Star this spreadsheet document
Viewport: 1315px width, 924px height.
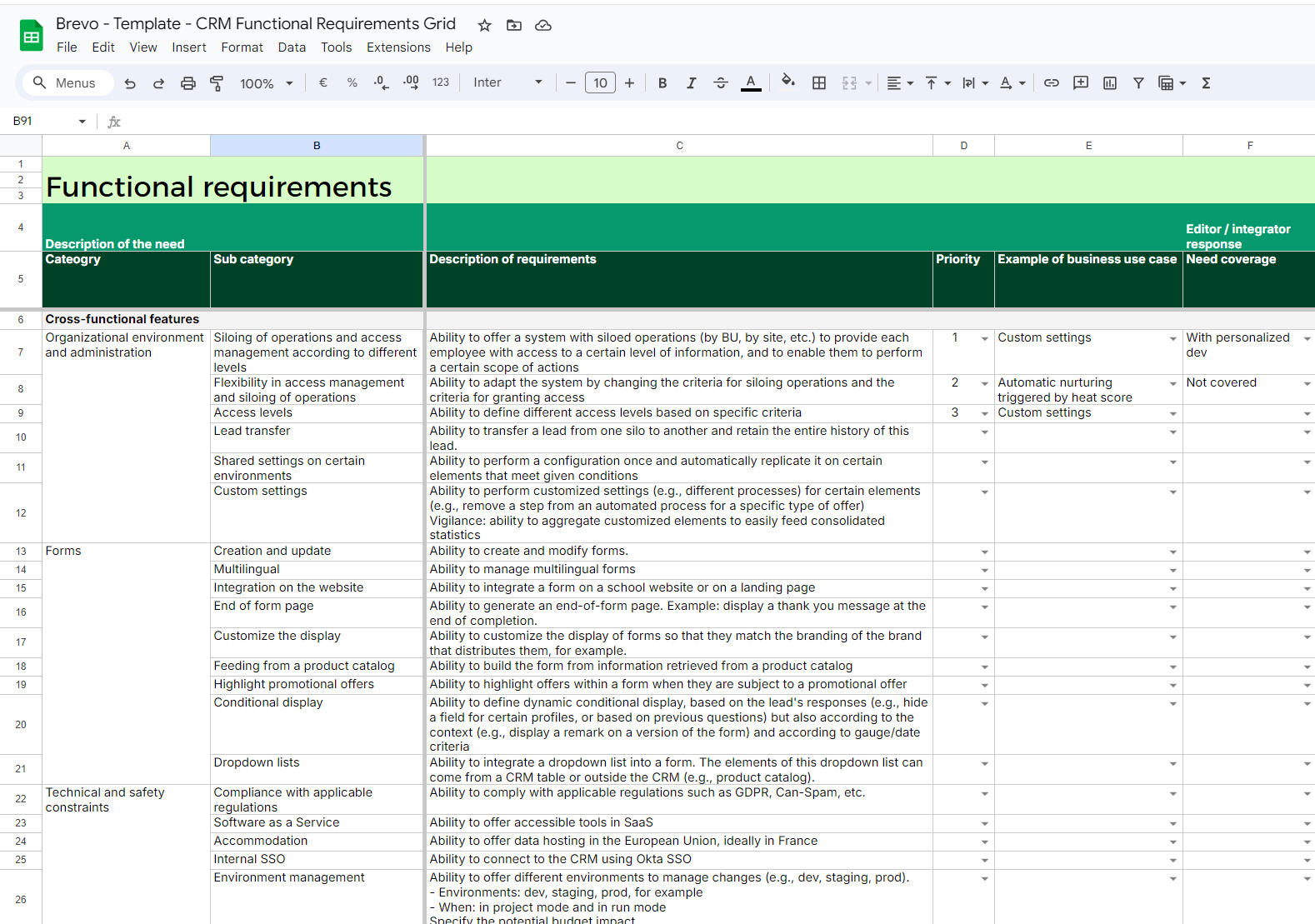484,25
